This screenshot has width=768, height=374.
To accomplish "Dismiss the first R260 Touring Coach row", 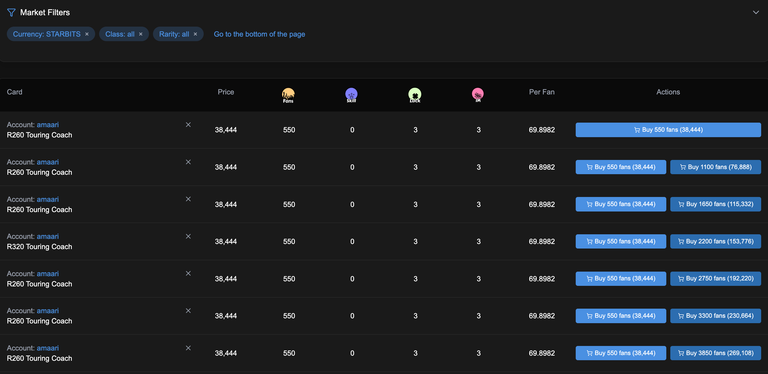I will tap(188, 125).
